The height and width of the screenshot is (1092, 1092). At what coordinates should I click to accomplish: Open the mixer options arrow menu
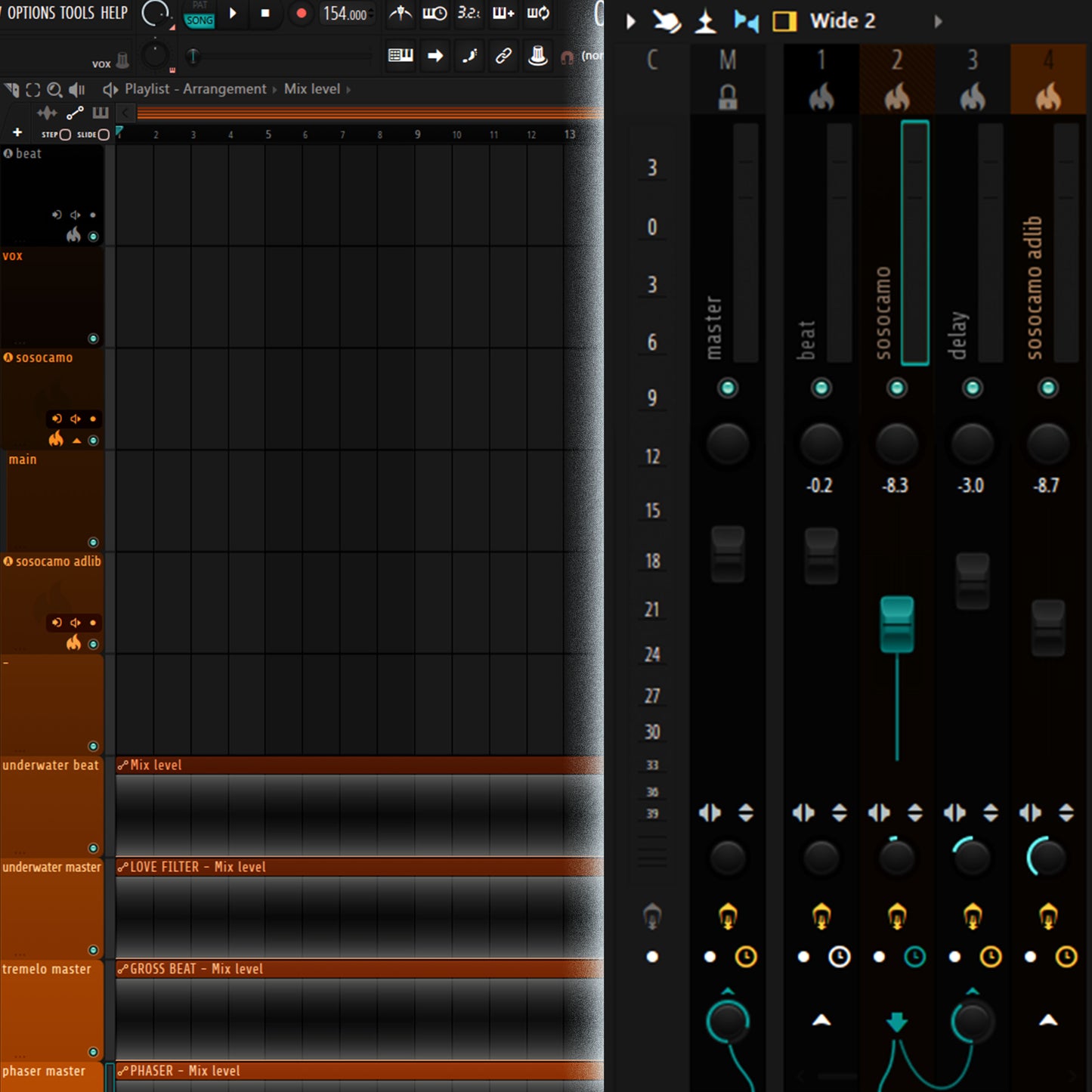click(x=631, y=22)
